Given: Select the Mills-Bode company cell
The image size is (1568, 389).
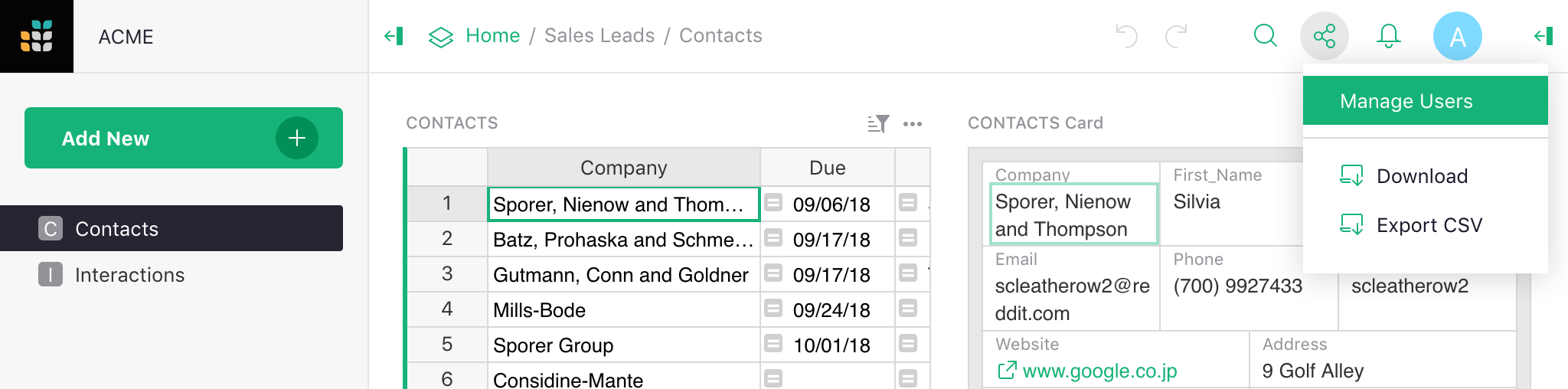Looking at the screenshot, I should click(x=623, y=310).
